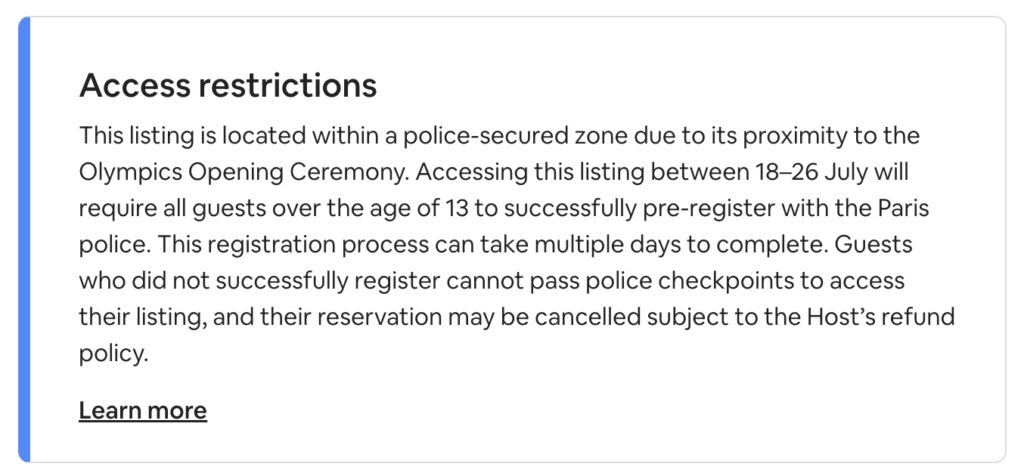This screenshot has width=1024, height=476.
Task: Select the date range "18–26 July"
Action: 808,172
